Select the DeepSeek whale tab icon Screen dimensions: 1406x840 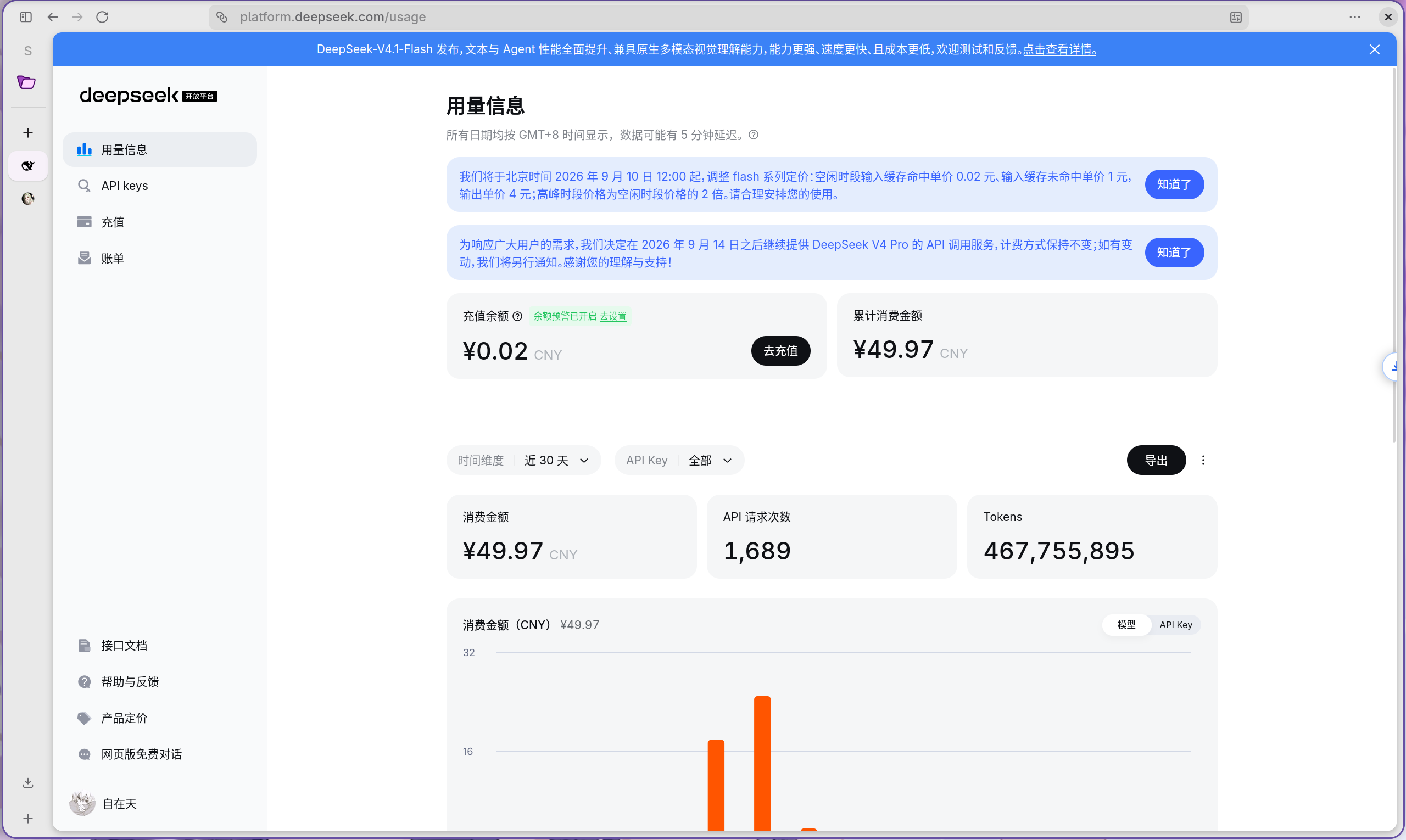click(x=28, y=166)
